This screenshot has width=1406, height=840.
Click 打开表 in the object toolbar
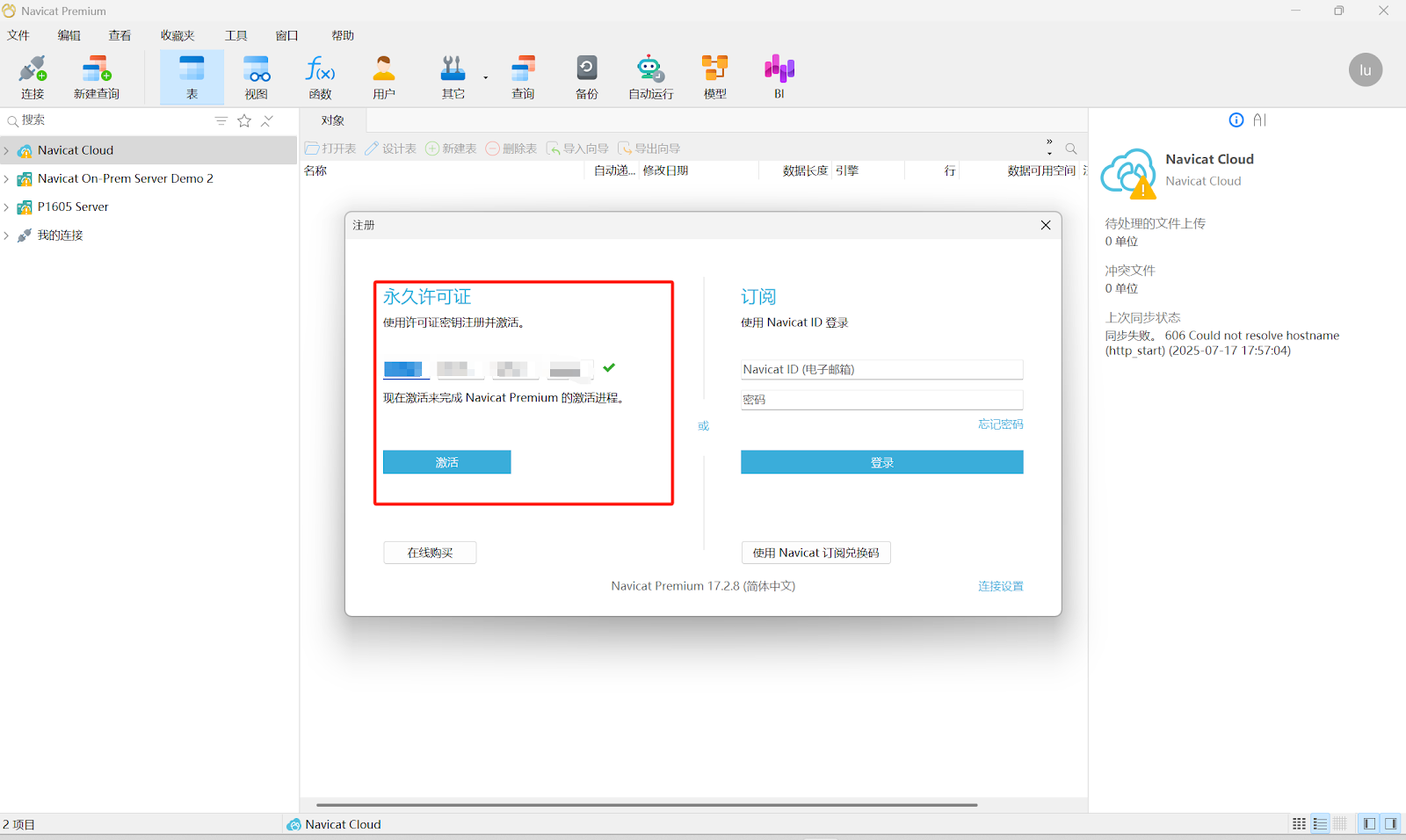330,148
